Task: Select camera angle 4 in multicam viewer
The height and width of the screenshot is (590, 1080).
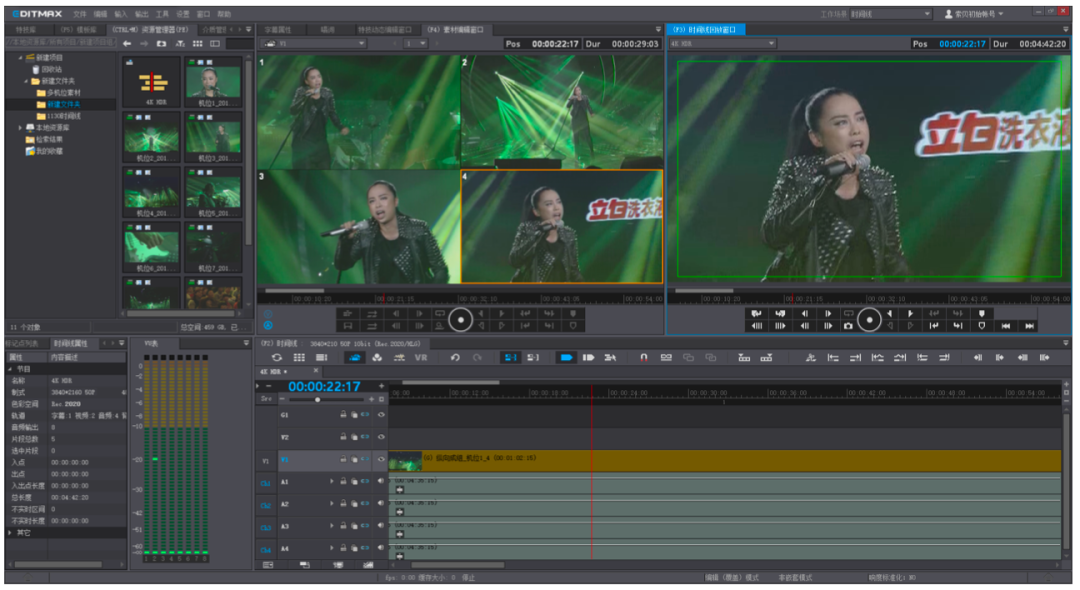Action: pos(561,226)
